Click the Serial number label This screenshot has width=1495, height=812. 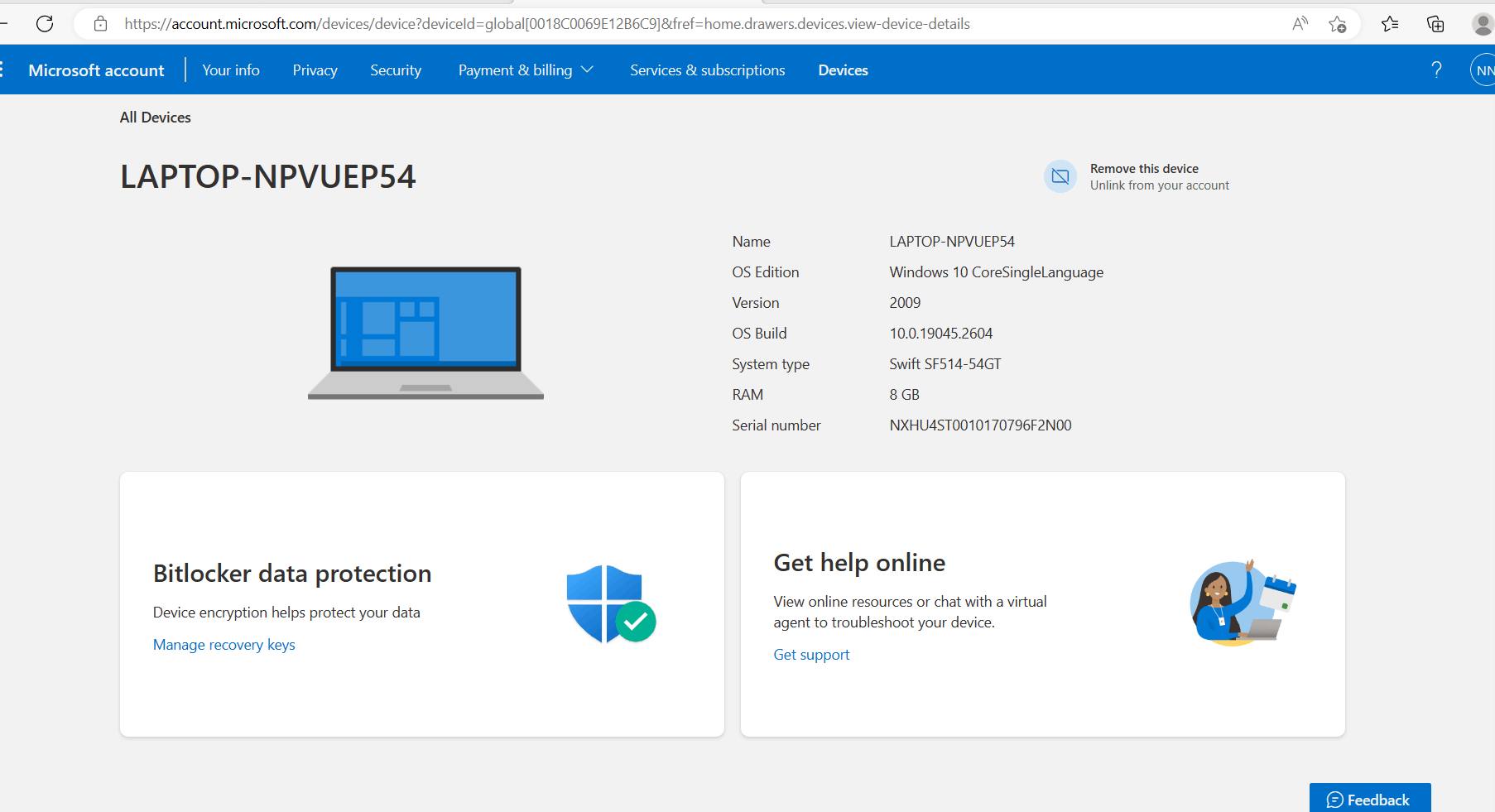pyautogui.click(x=776, y=425)
